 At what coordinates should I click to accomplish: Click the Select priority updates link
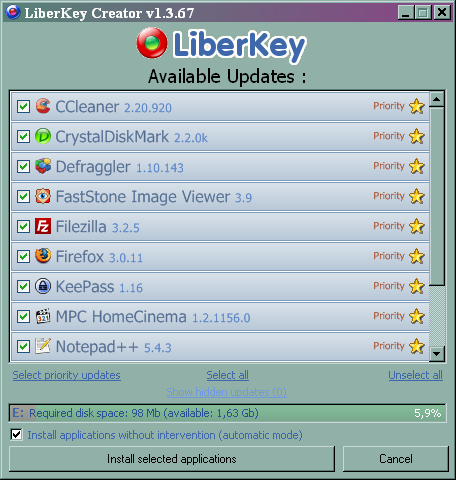tap(67, 375)
